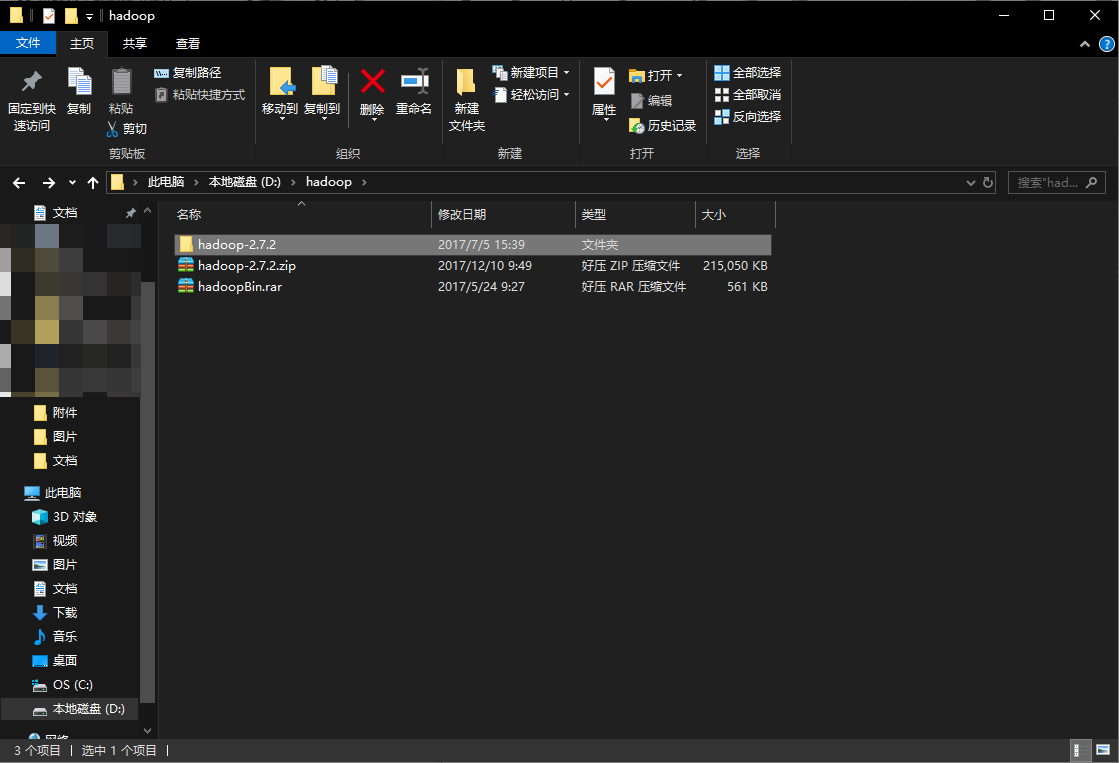
Task: Click 本地磁盘 (D:) breadcrumb
Action: coord(245,182)
